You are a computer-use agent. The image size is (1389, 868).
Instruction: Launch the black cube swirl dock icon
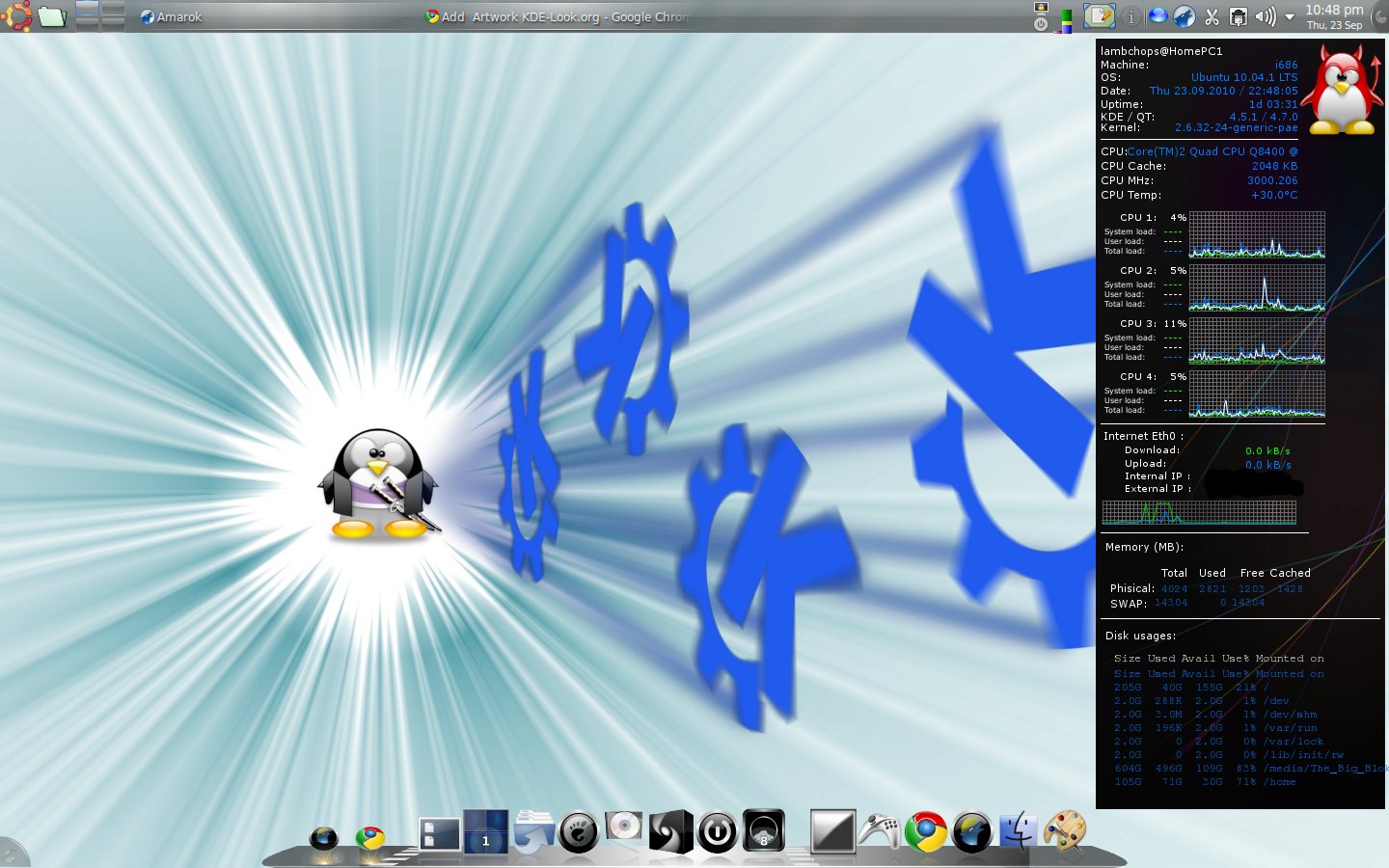(x=670, y=831)
